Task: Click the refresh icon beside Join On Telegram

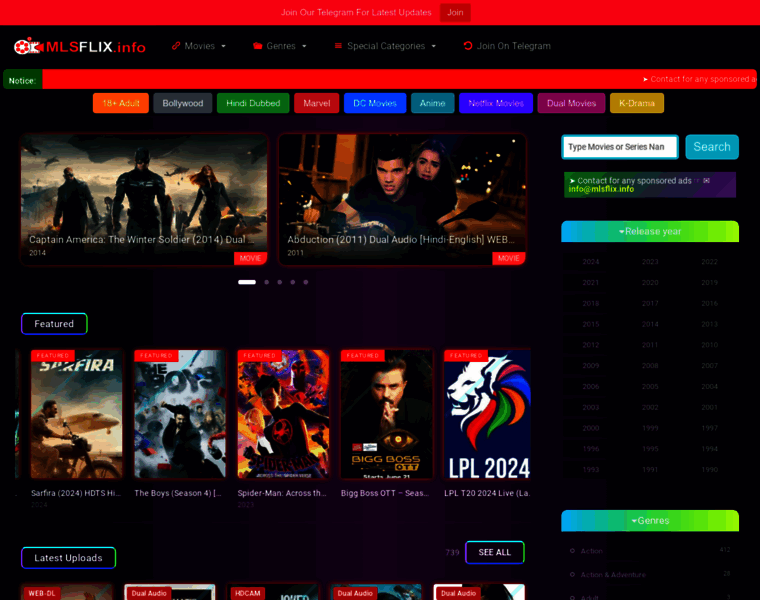Action: coord(468,46)
